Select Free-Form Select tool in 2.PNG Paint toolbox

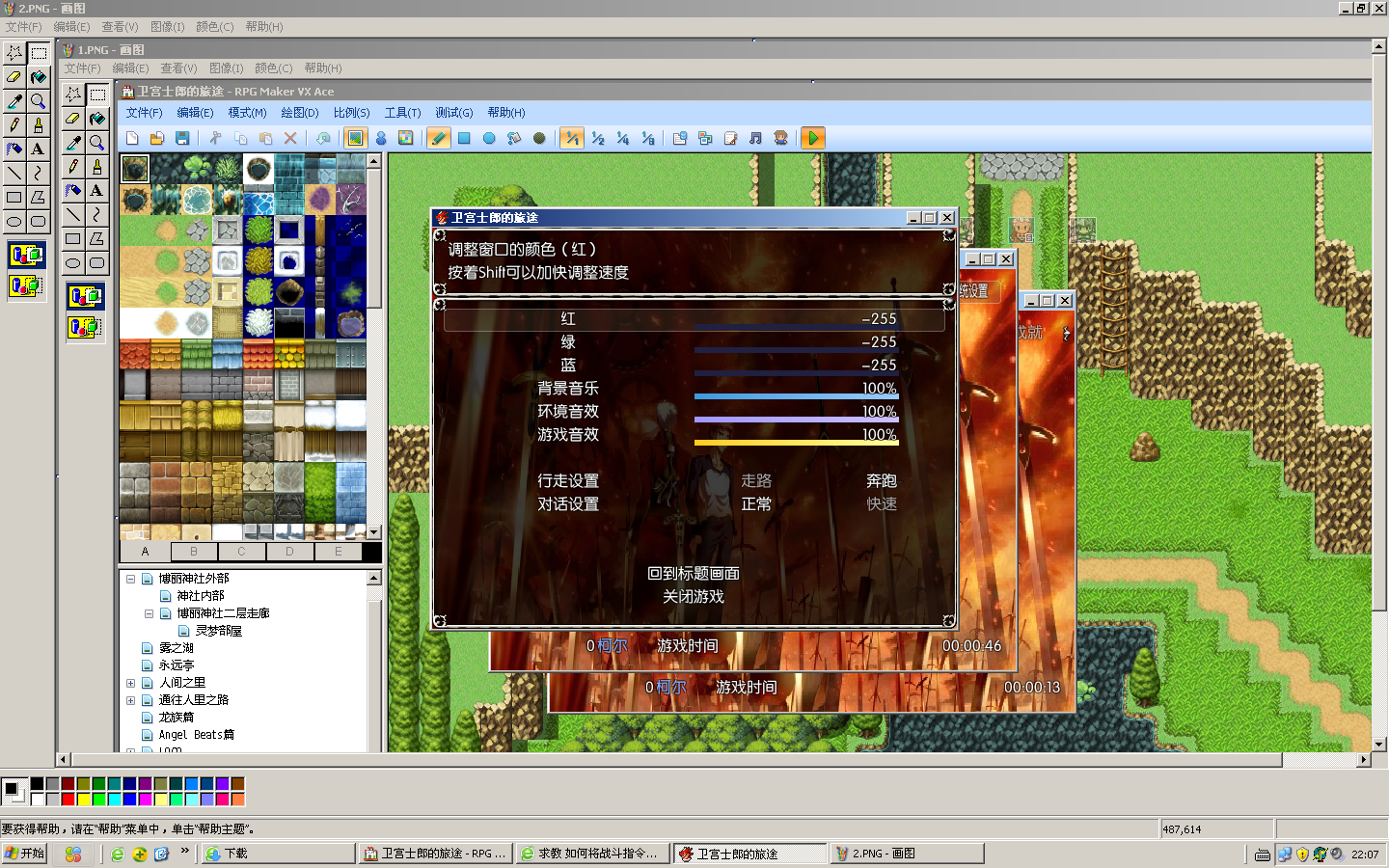[14, 53]
